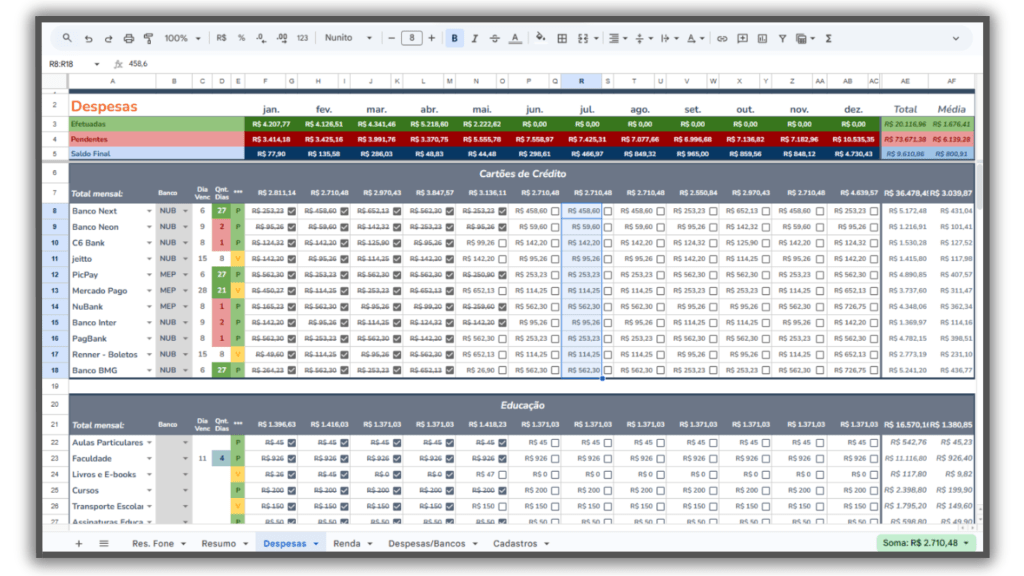Toggle bold formatting
Screen dimensions: 1024x576
tap(455, 38)
